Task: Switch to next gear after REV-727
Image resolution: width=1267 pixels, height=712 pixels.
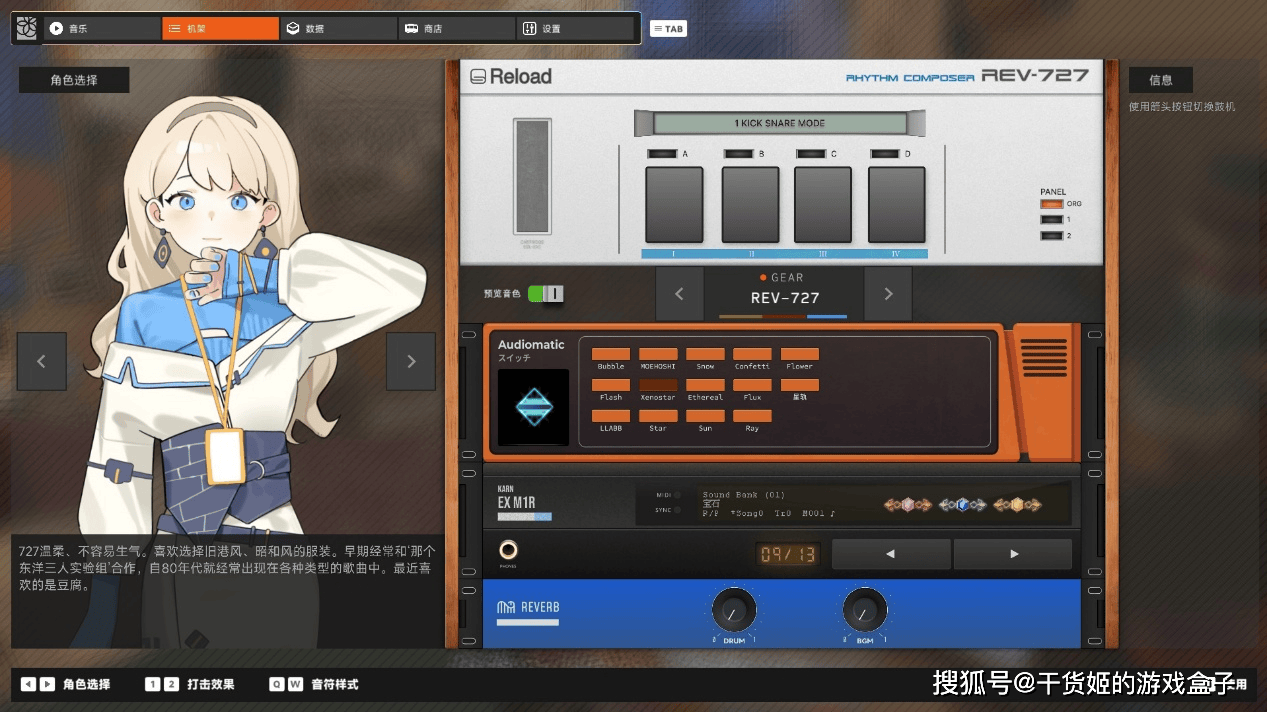Action: 888,294
